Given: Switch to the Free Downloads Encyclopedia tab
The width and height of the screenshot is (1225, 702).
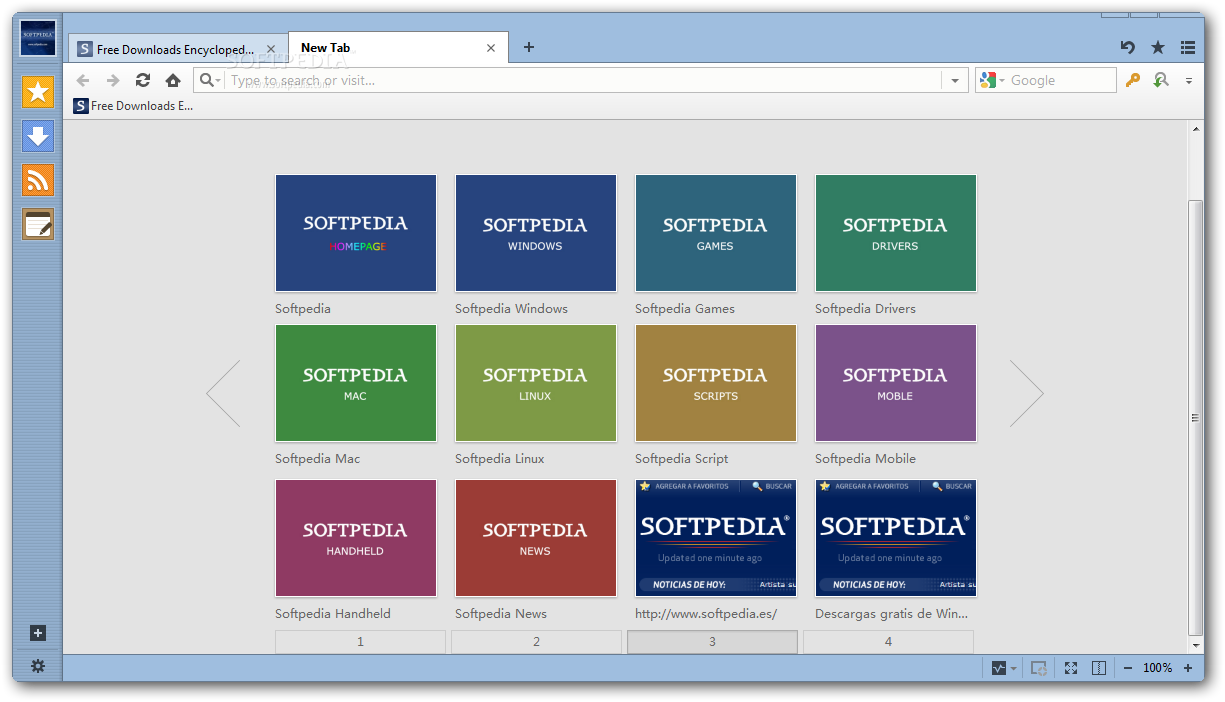Looking at the screenshot, I should pyautogui.click(x=170, y=49).
